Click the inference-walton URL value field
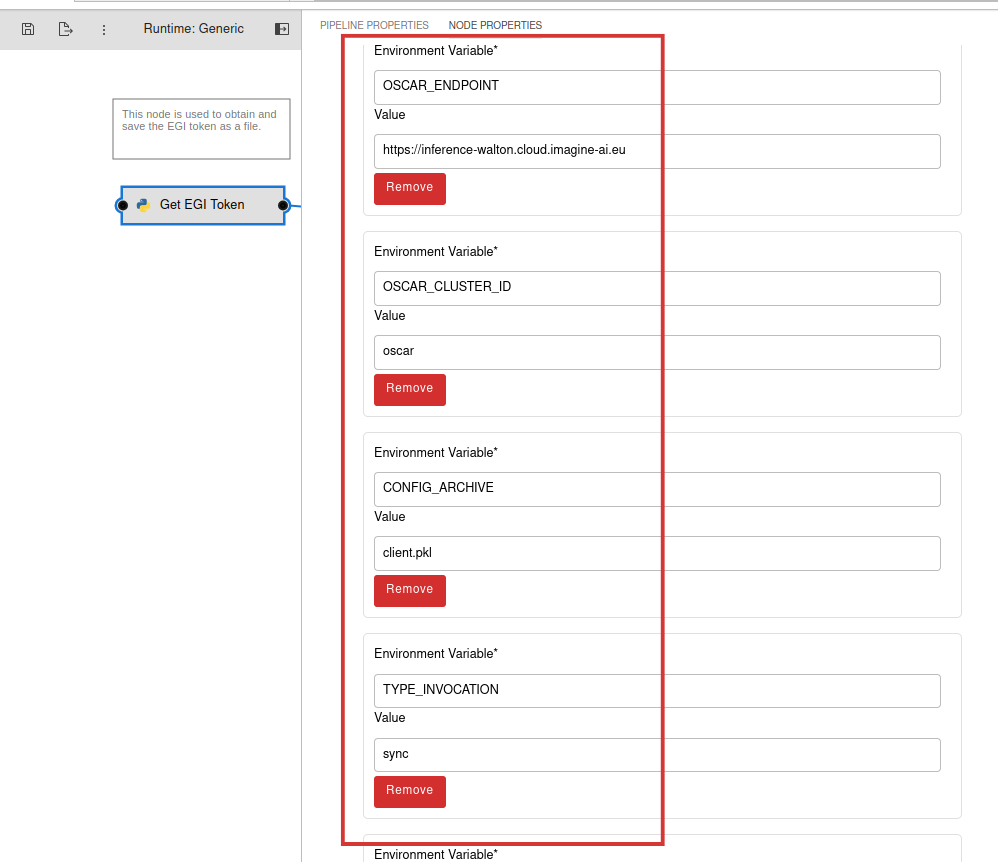The width and height of the screenshot is (998, 862). (657, 151)
